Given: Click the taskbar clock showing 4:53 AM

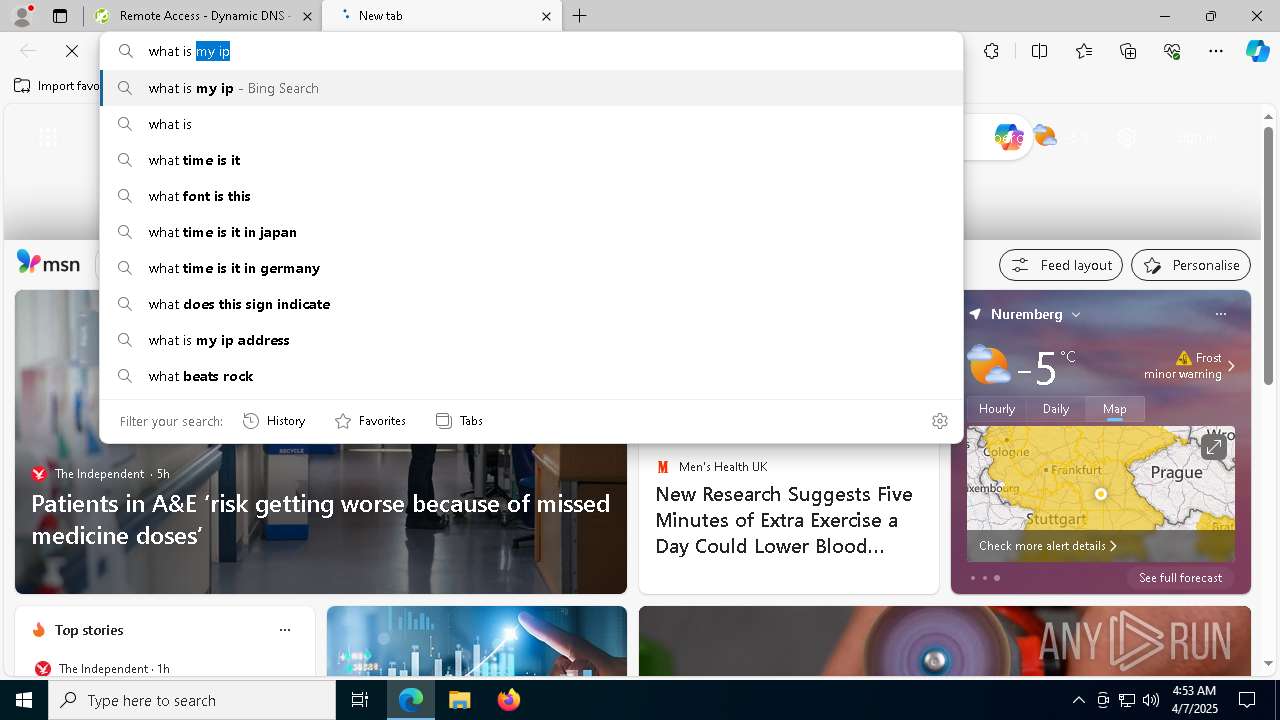Looking at the screenshot, I should [1193, 700].
